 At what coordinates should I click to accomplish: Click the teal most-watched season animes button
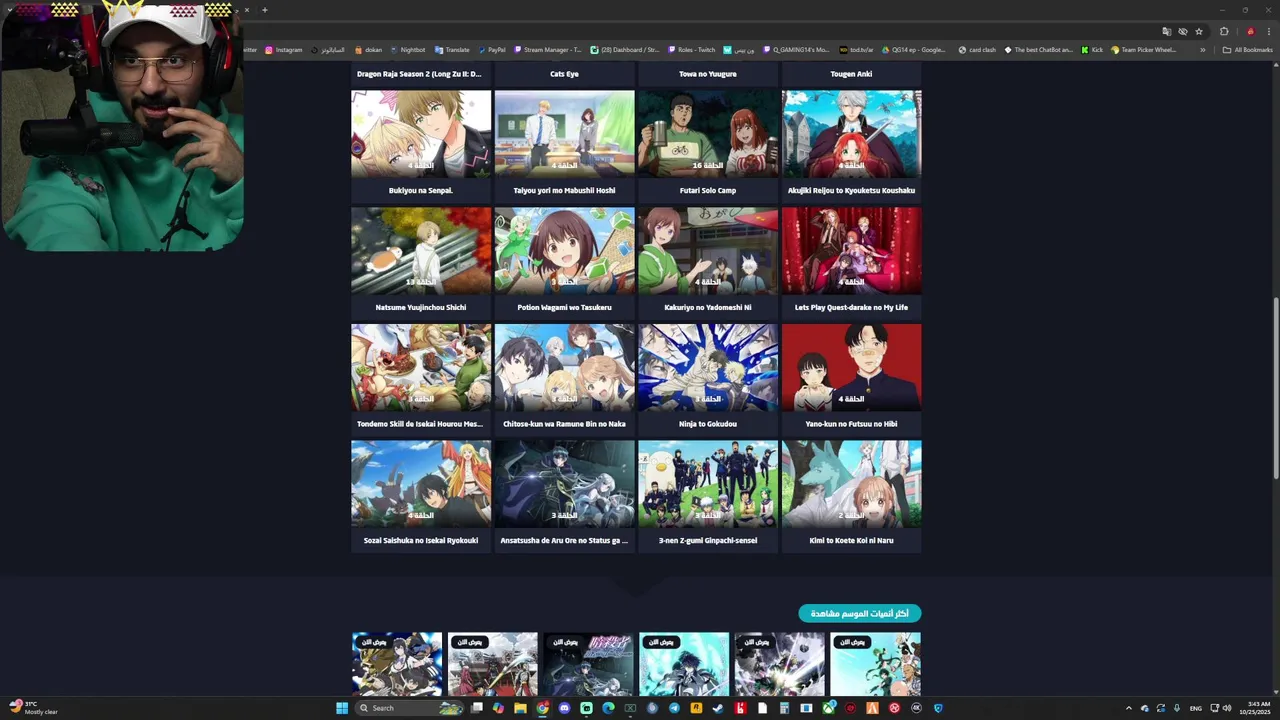[x=859, y=613]
